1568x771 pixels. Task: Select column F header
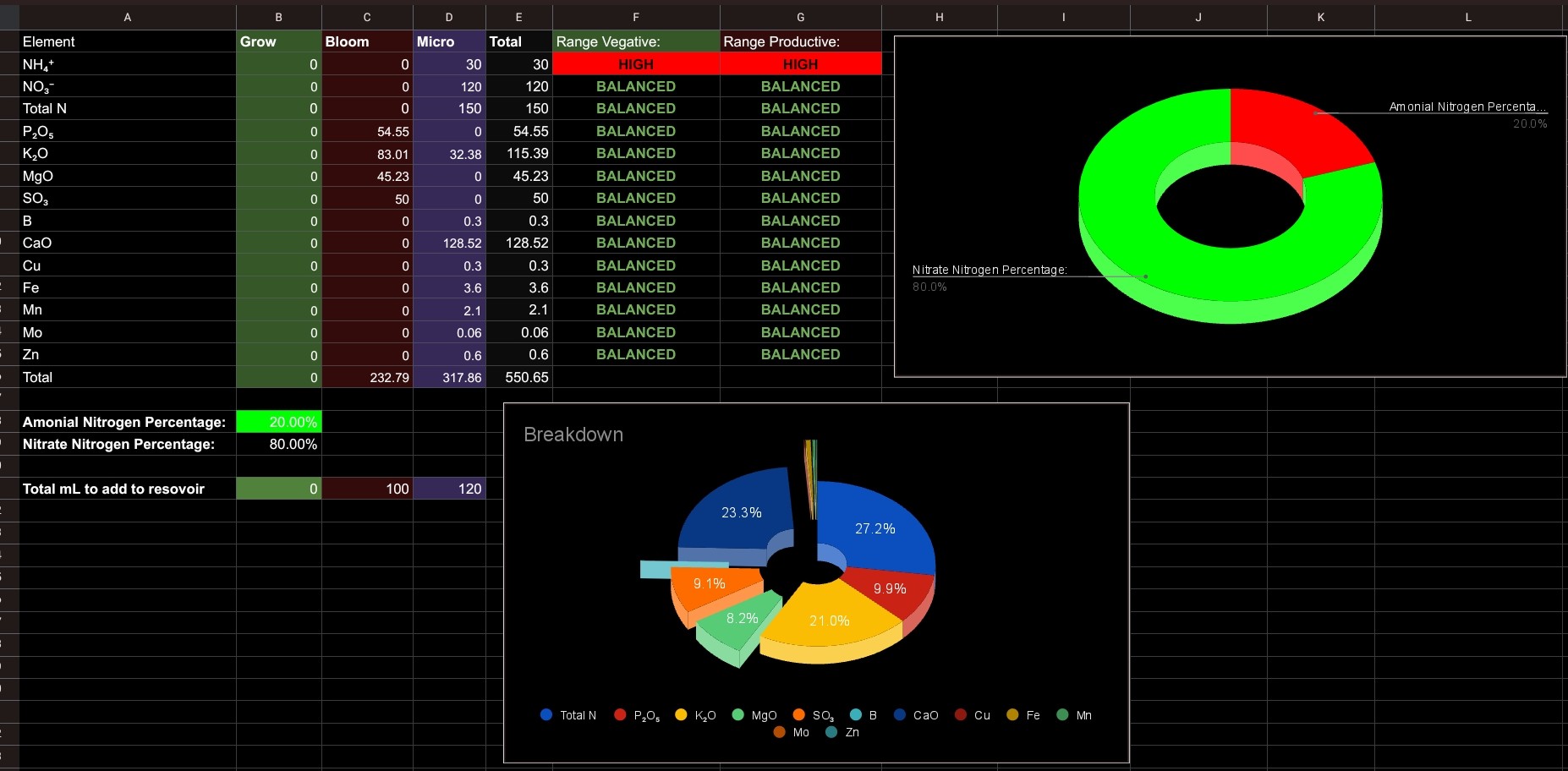[x=636, y=17]
